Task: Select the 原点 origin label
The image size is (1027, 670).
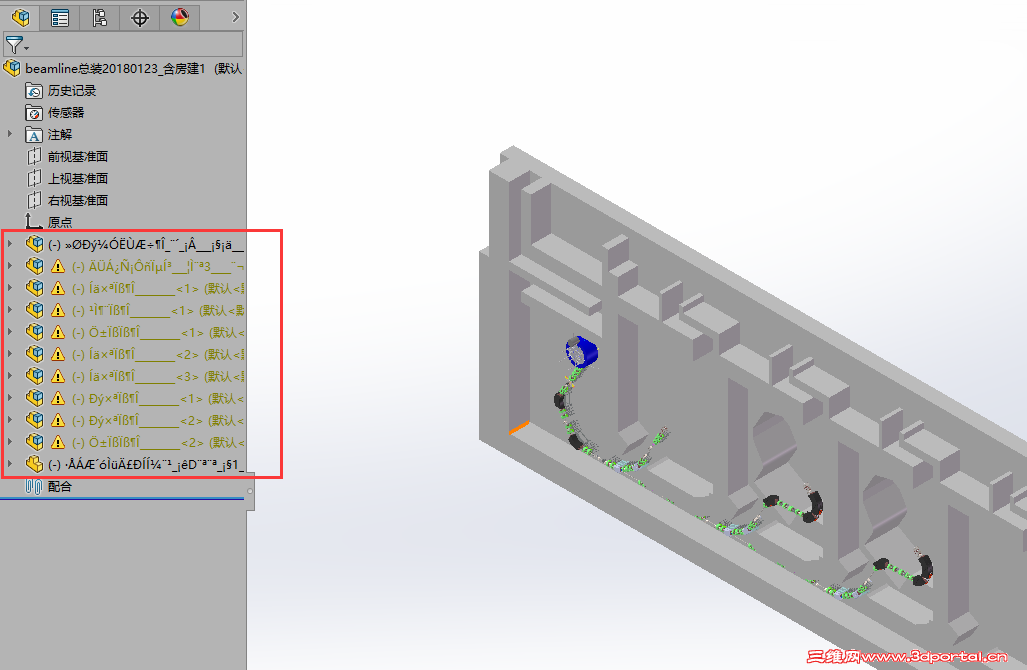Action: 60,222
